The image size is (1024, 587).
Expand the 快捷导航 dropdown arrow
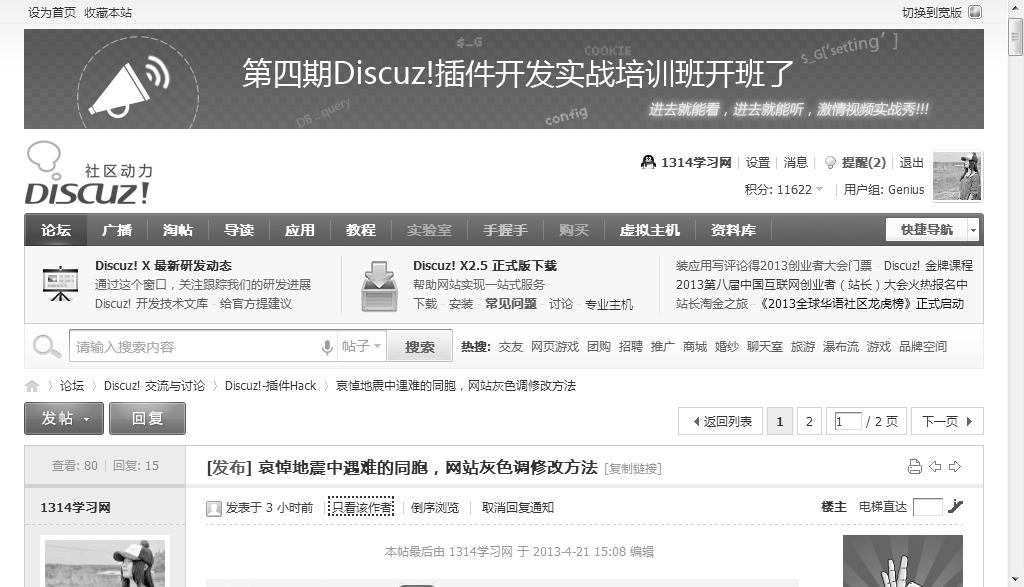(x=973, y=230)
